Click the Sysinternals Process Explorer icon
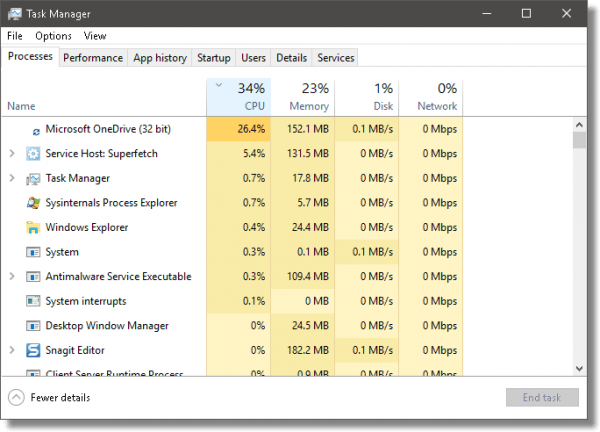The width and height of the screenshot is (600, 432). [33, 203]
